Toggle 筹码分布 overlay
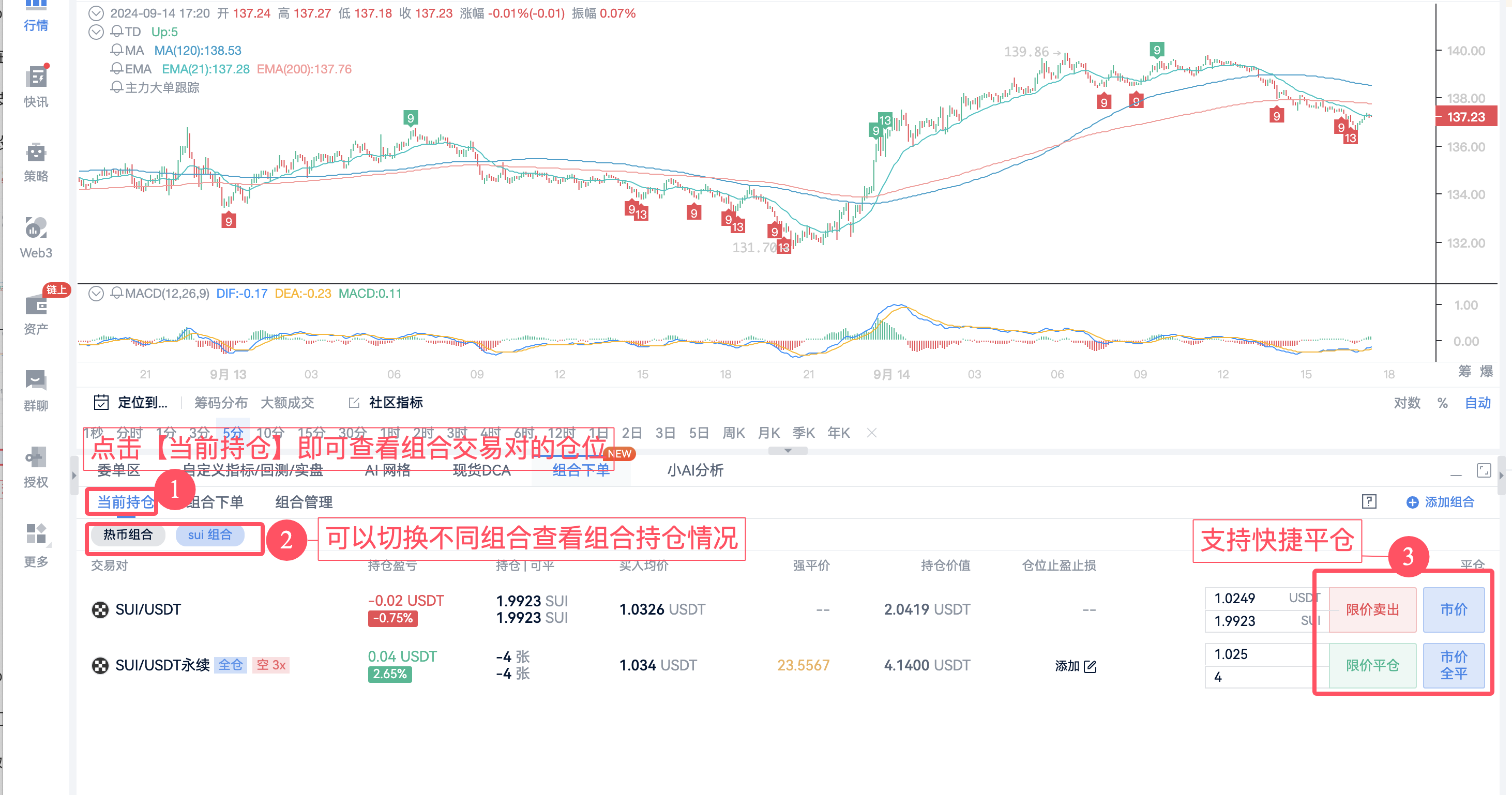Viewport: 1512px width, 795px height. [221, 403]
